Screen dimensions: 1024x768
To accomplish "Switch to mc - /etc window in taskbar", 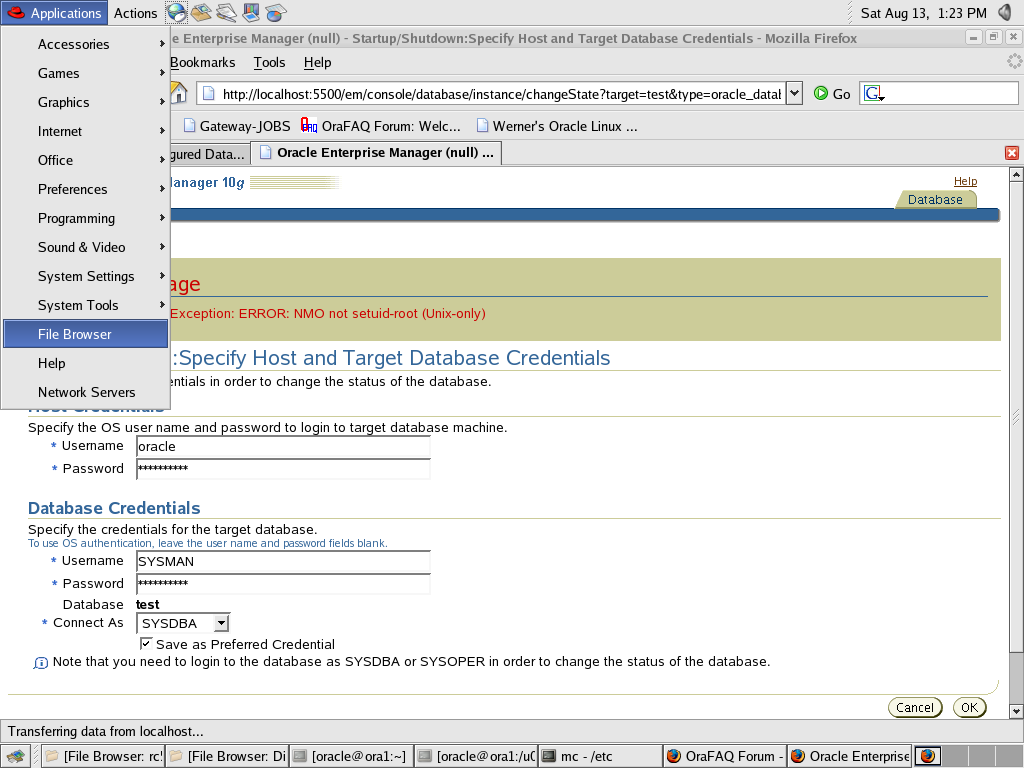I will (x=600, y=756).
